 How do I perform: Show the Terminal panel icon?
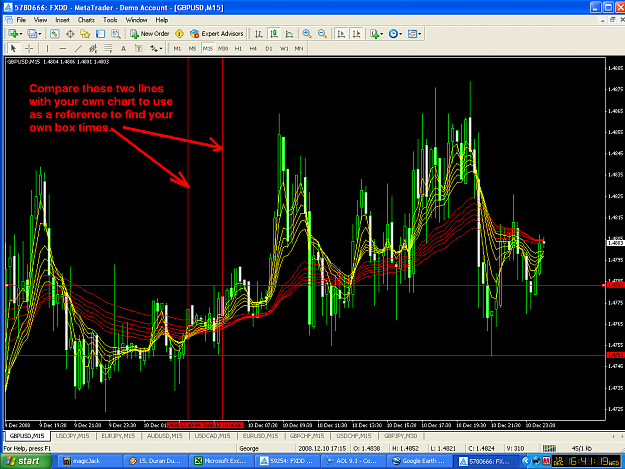coord(100,34)
